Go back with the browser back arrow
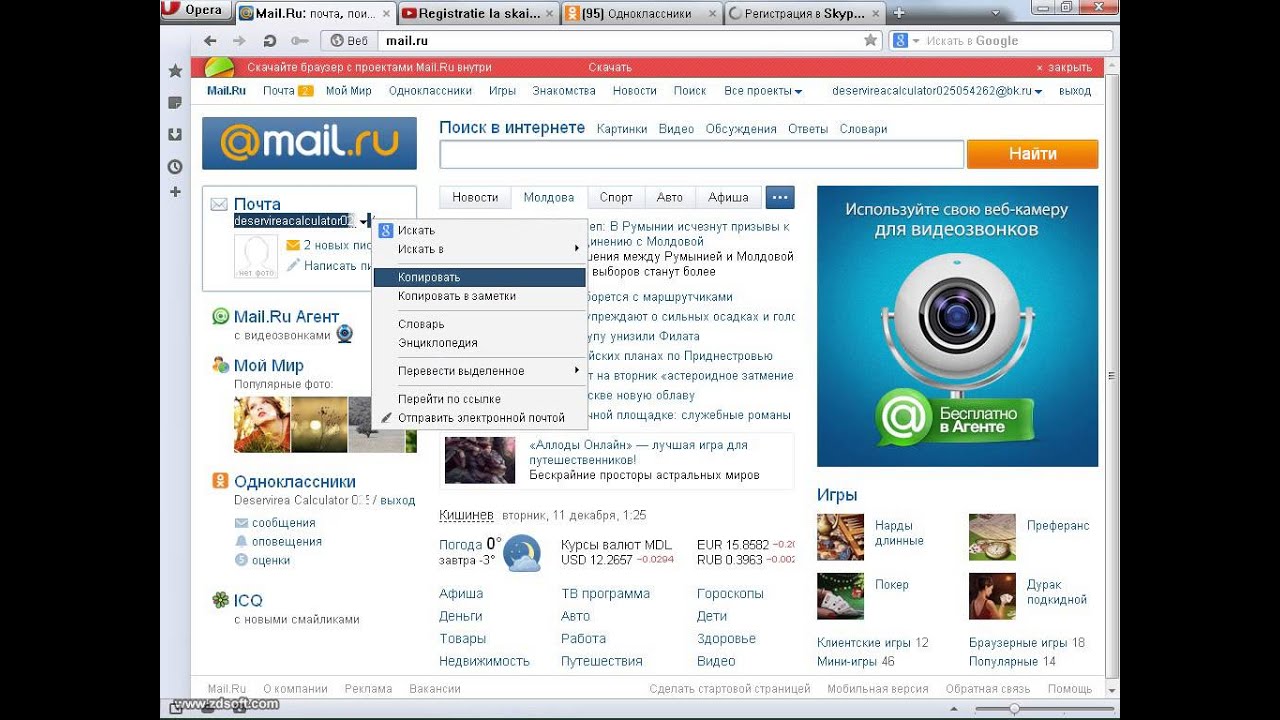 [x=210, y=41]
